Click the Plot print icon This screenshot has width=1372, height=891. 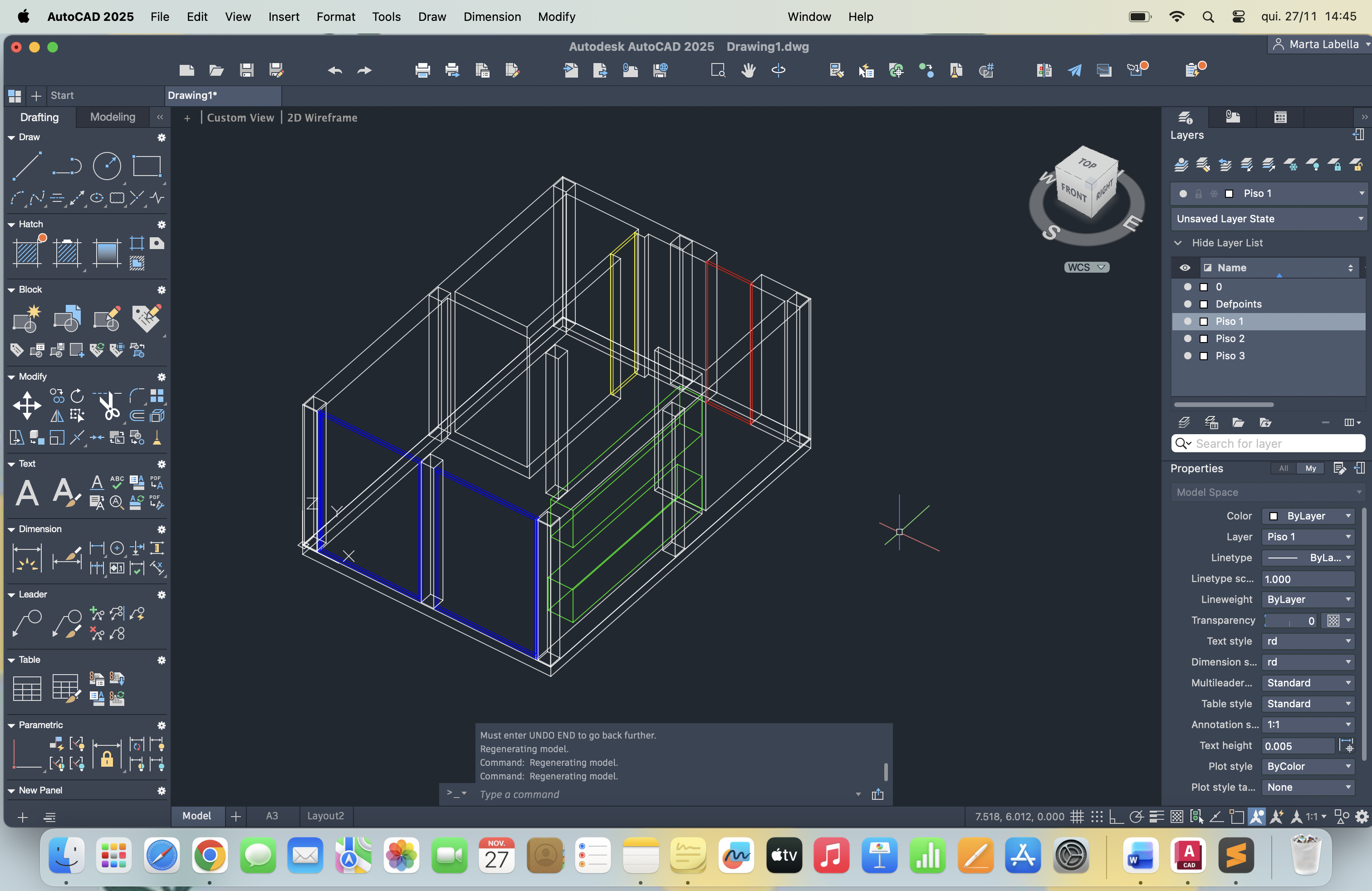point(422,70)
